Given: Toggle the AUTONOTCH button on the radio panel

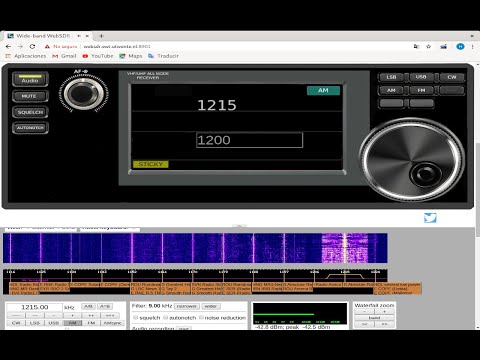Looking at the screenshot, I should coord(30,128).
